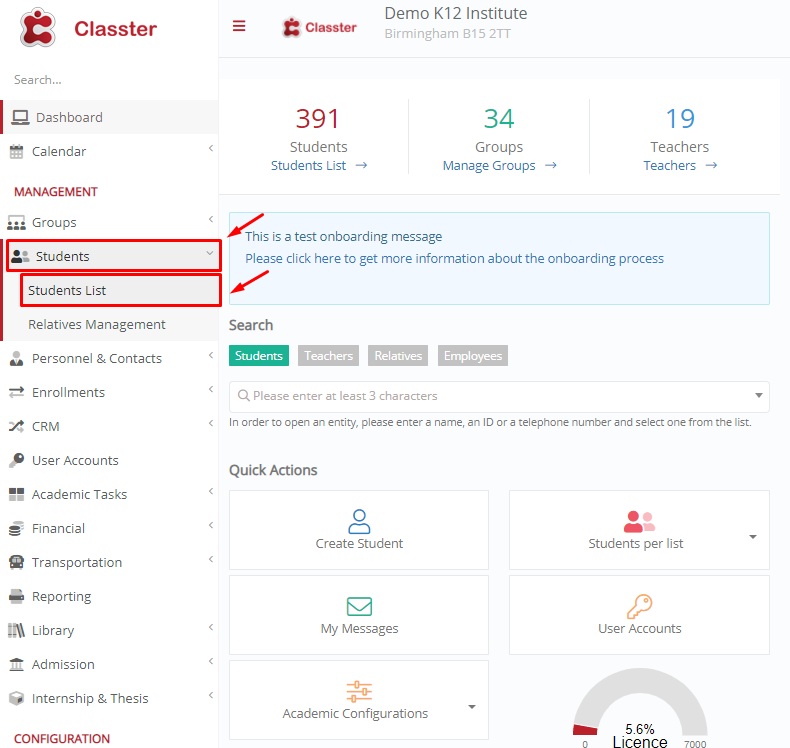
Task: Expand the Library chevron
Action: pos(211,627)
